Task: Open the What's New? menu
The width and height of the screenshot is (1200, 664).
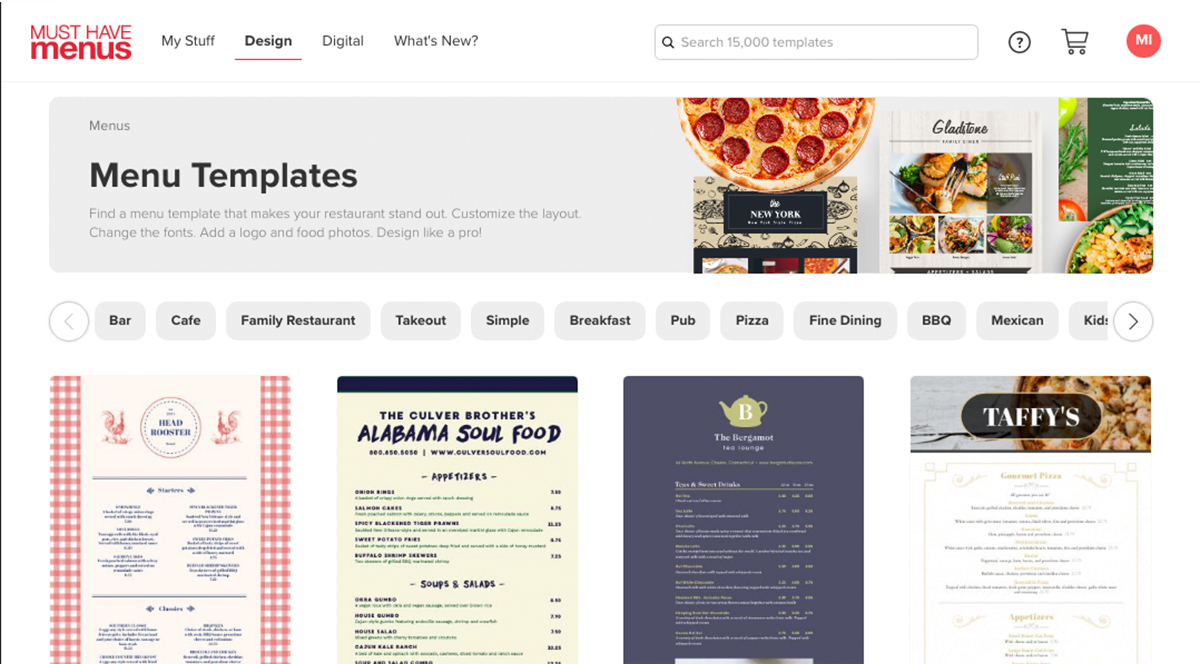Action: (436, 41)
